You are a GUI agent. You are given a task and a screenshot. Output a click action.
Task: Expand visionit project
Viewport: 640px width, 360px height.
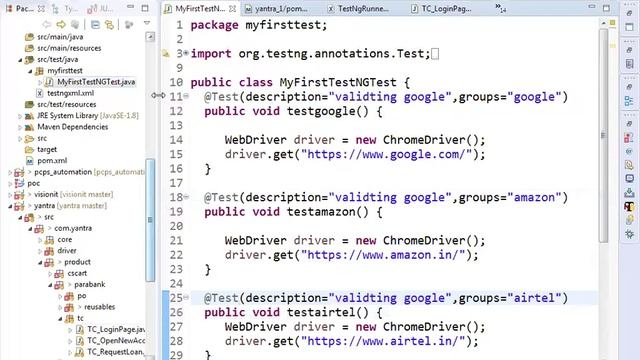pos(10,195)
